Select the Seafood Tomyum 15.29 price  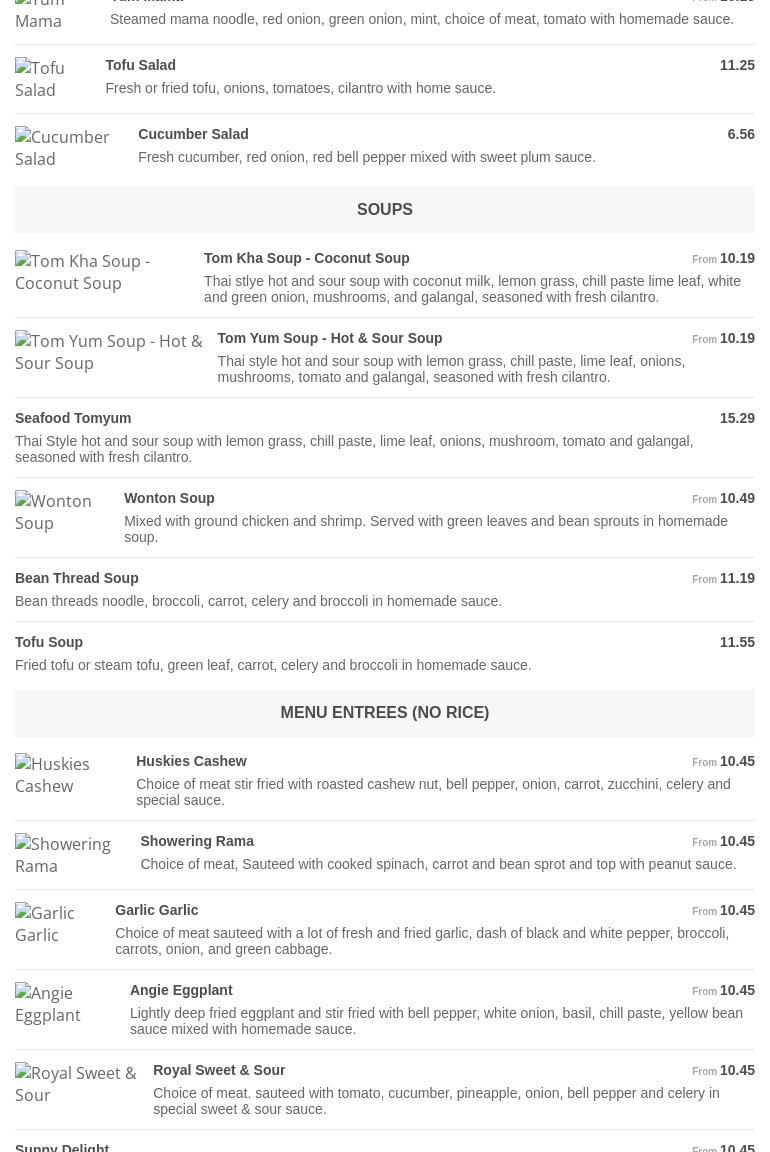[x=737, y=418]
